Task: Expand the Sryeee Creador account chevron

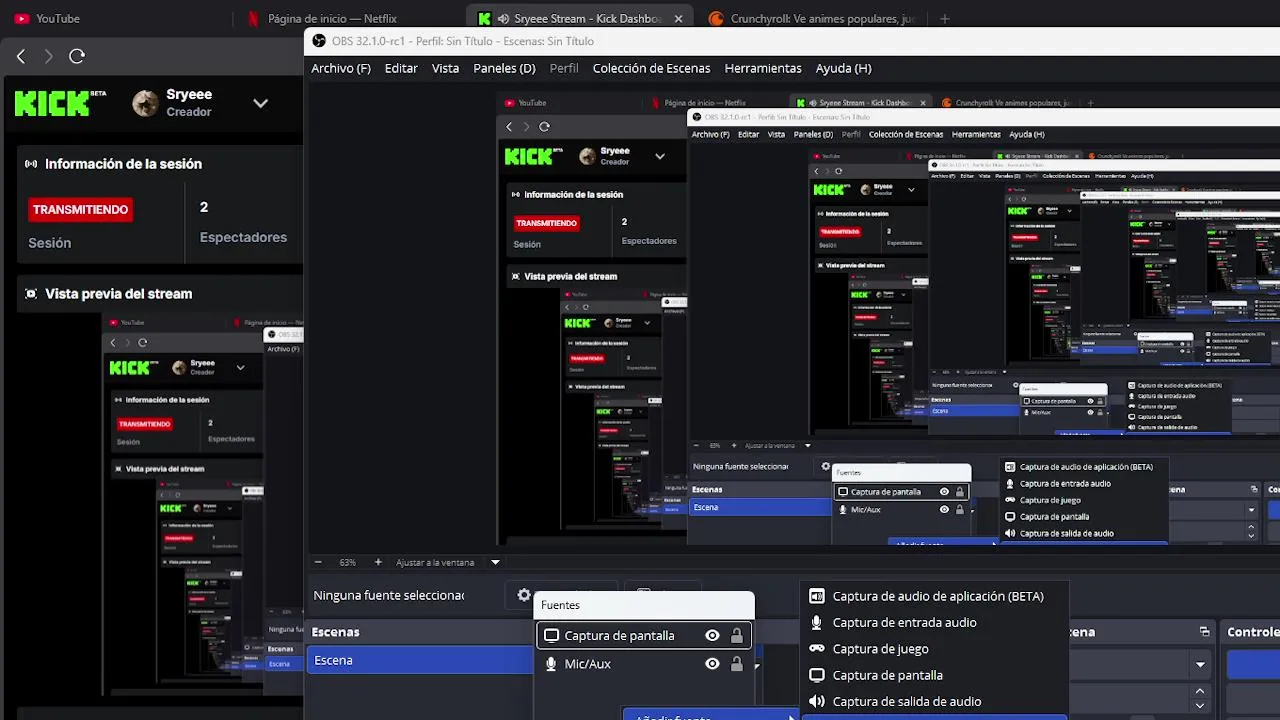Action: click(x=260, y=103)
